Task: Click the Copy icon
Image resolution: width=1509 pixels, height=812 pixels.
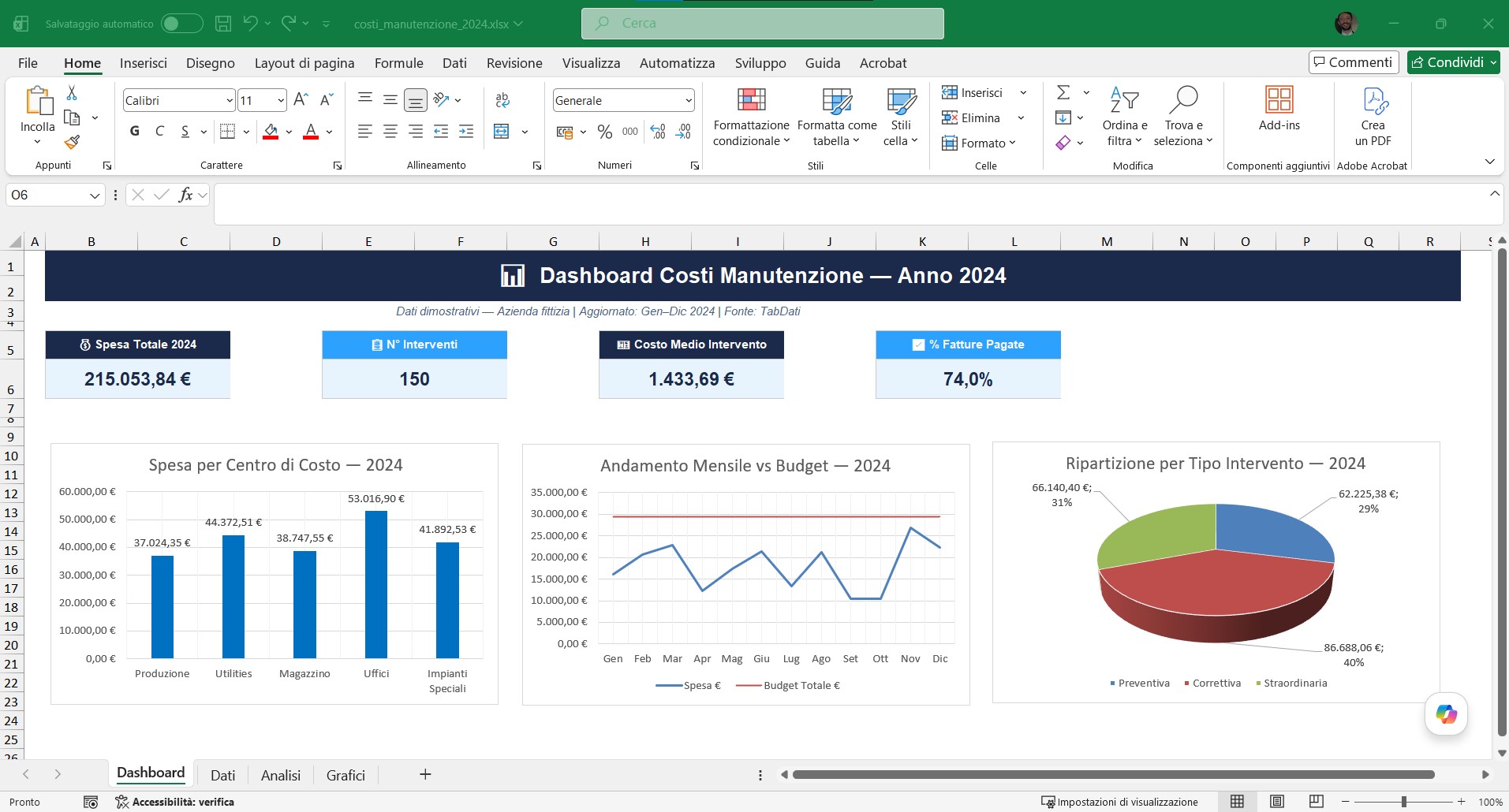Action: point(72,118)
